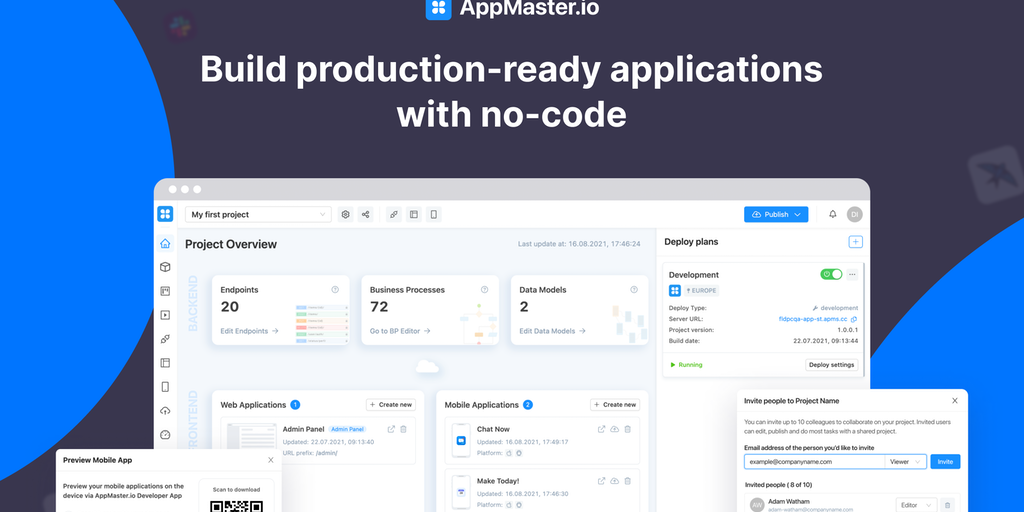Copy the server URL in Development plan
This screenshot has width=1024, height=512.
(x=854, y=319)
